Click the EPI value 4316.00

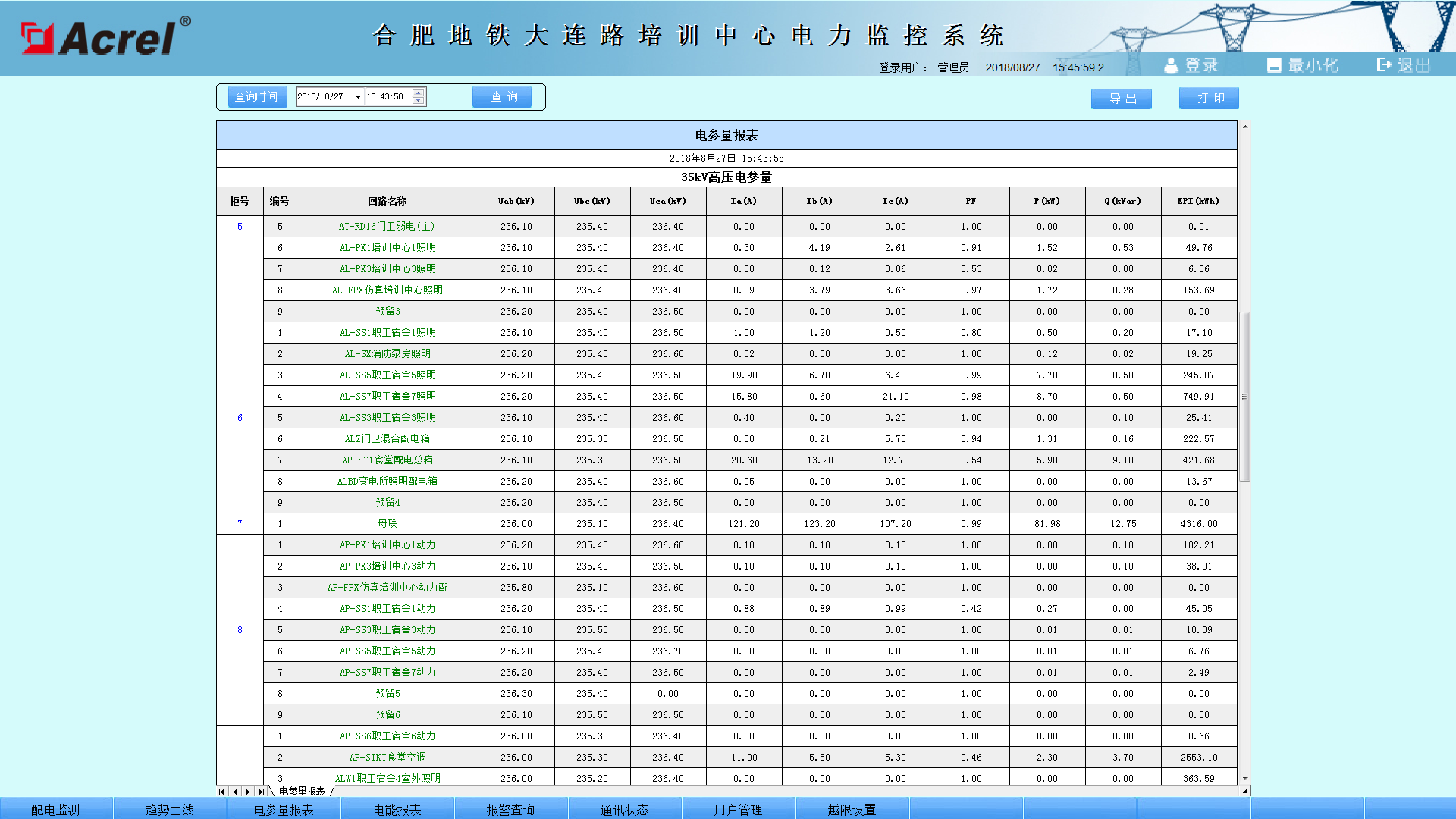[1199, 524]
